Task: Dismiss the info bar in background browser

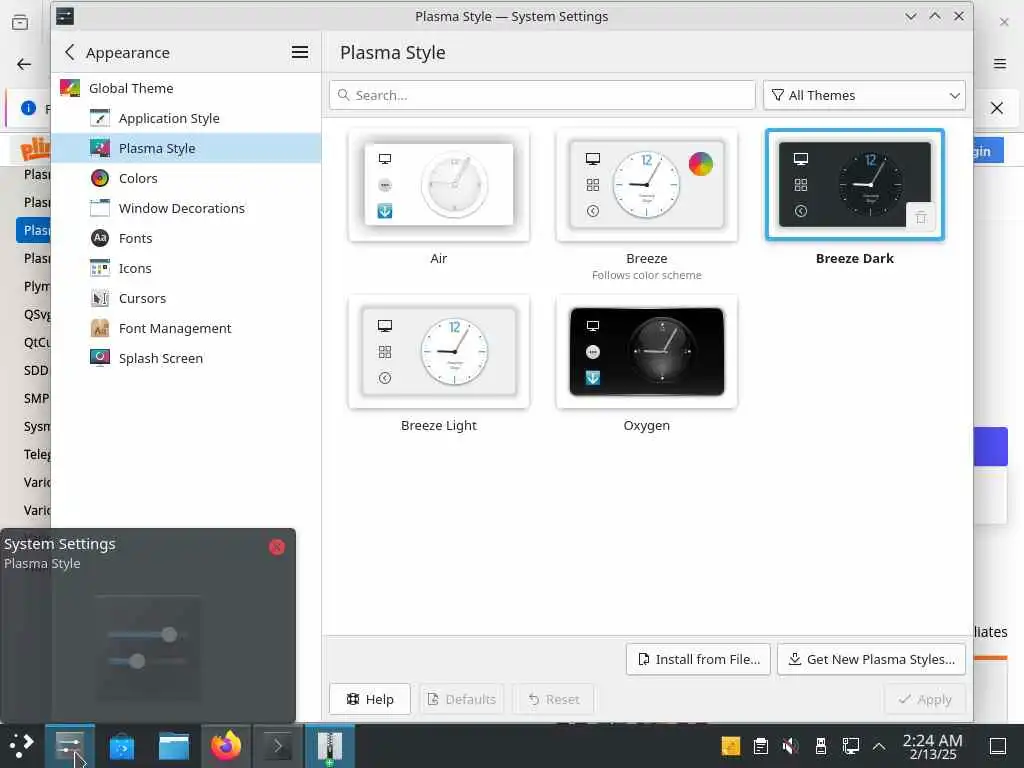Action: [997, 108]
